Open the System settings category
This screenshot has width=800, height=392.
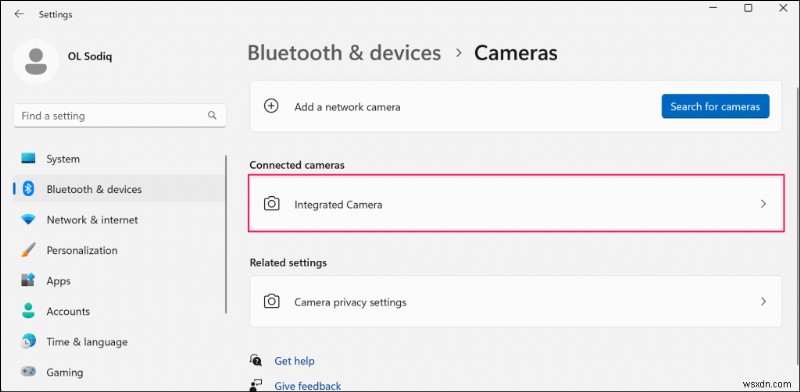point(119,159)
